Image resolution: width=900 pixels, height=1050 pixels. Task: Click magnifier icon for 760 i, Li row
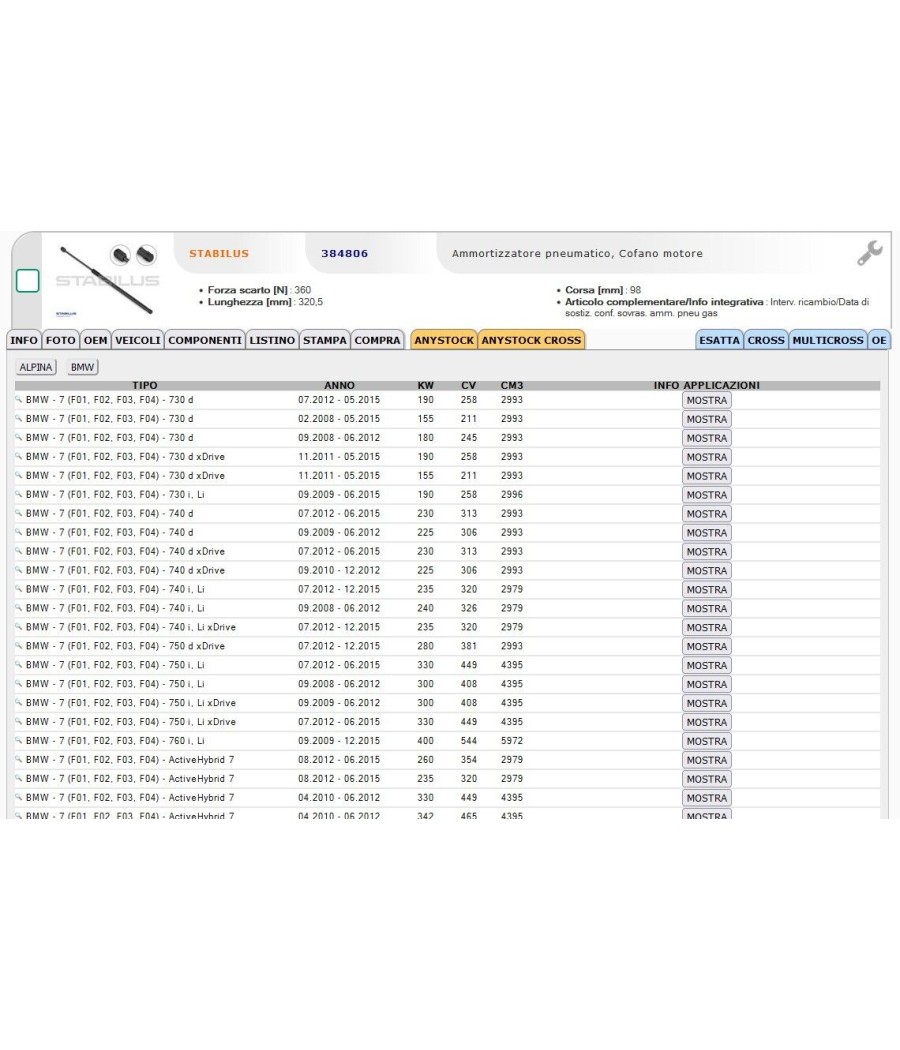19,741
